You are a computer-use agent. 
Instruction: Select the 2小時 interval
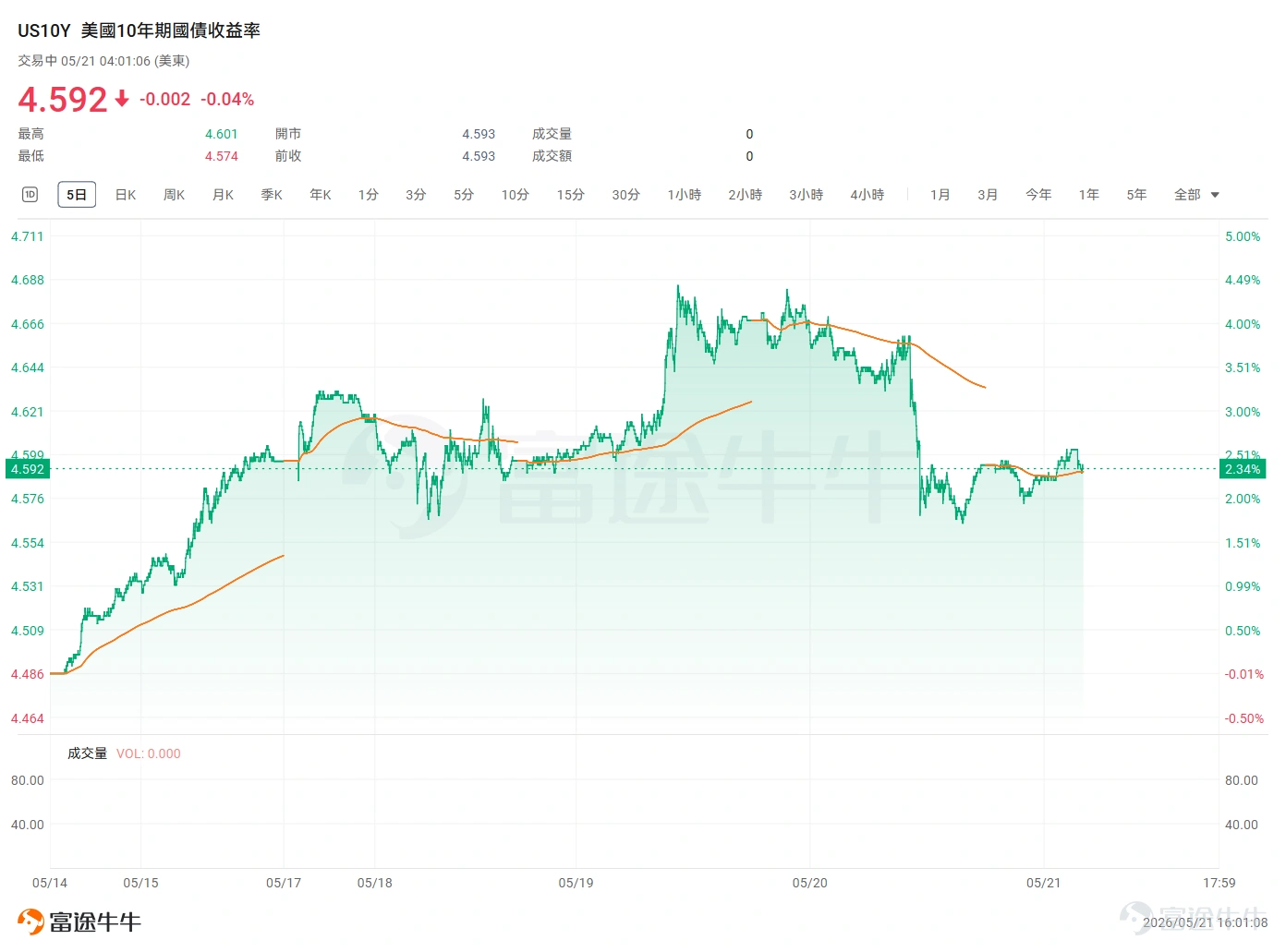point(746,195)
